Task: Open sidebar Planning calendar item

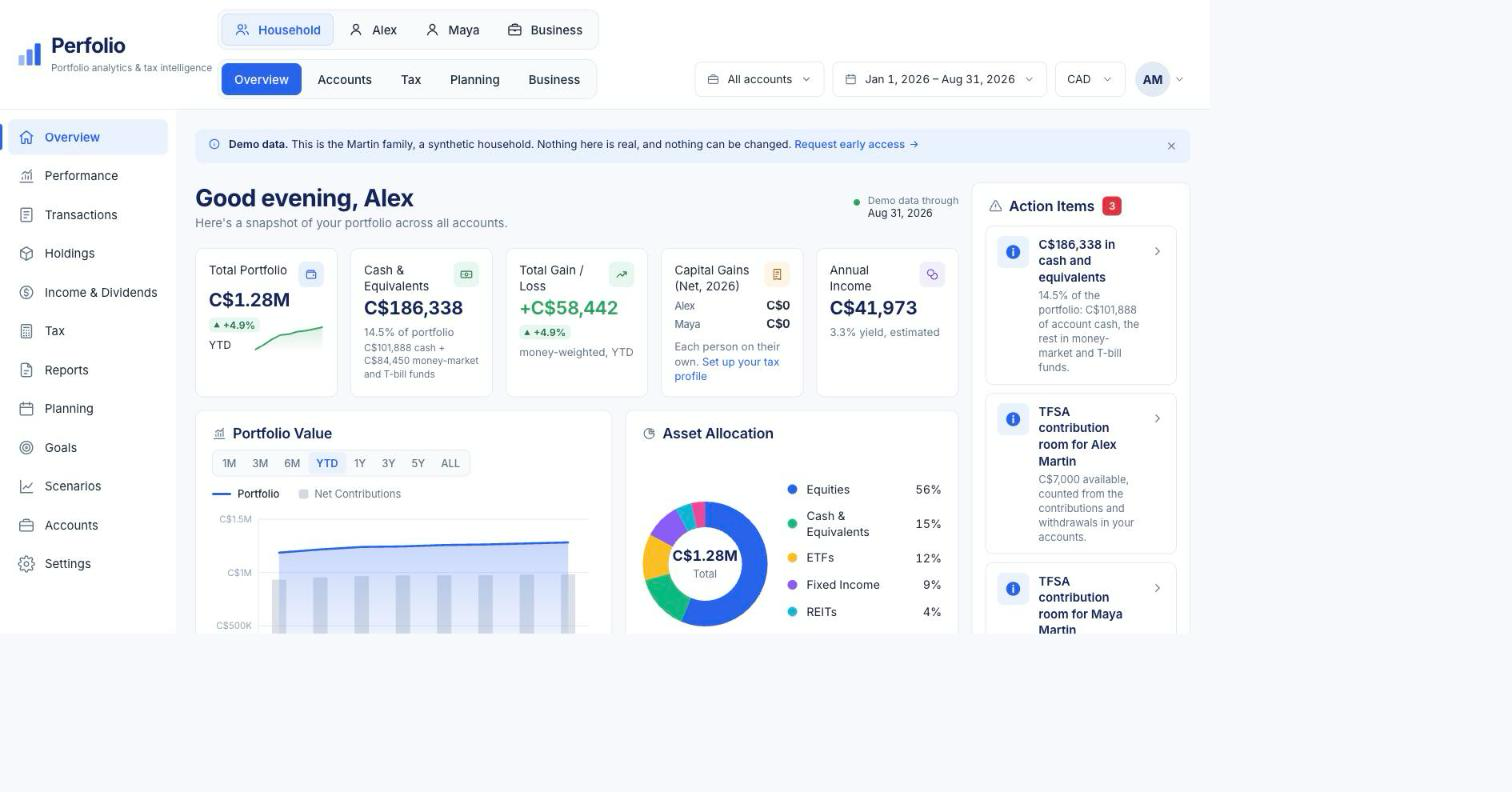Action: tap(88, 409)
